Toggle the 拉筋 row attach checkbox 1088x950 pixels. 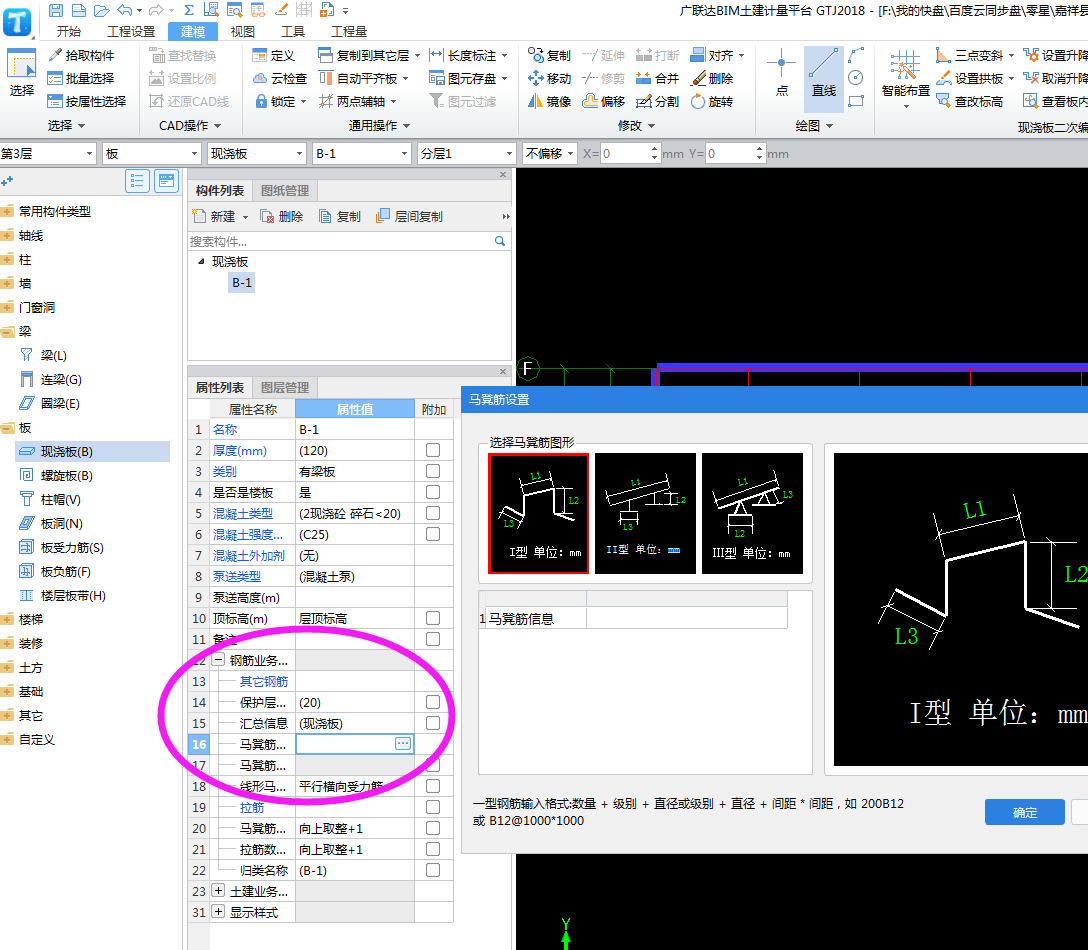click(433, 807)
